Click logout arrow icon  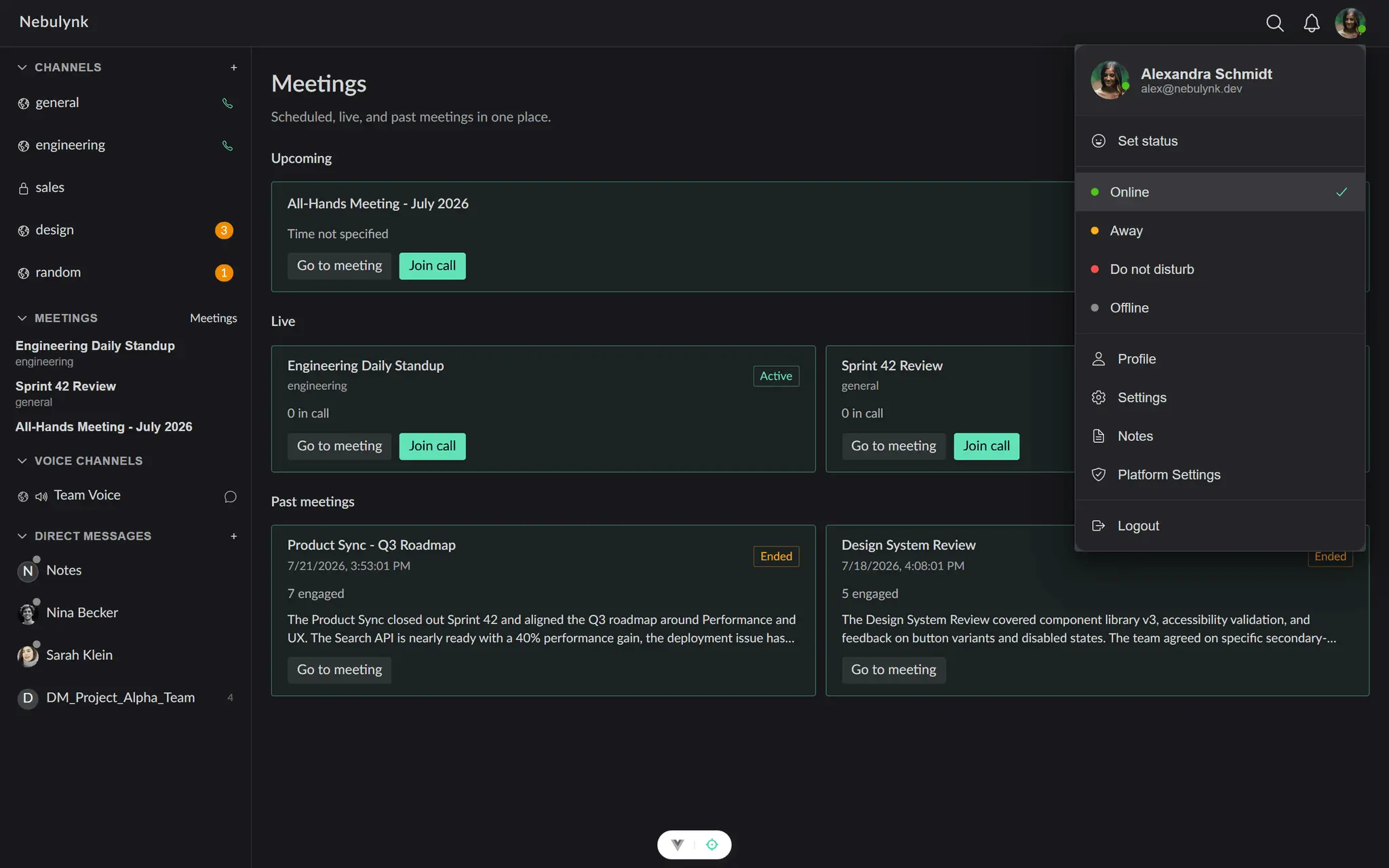[x=1098, y=526]
